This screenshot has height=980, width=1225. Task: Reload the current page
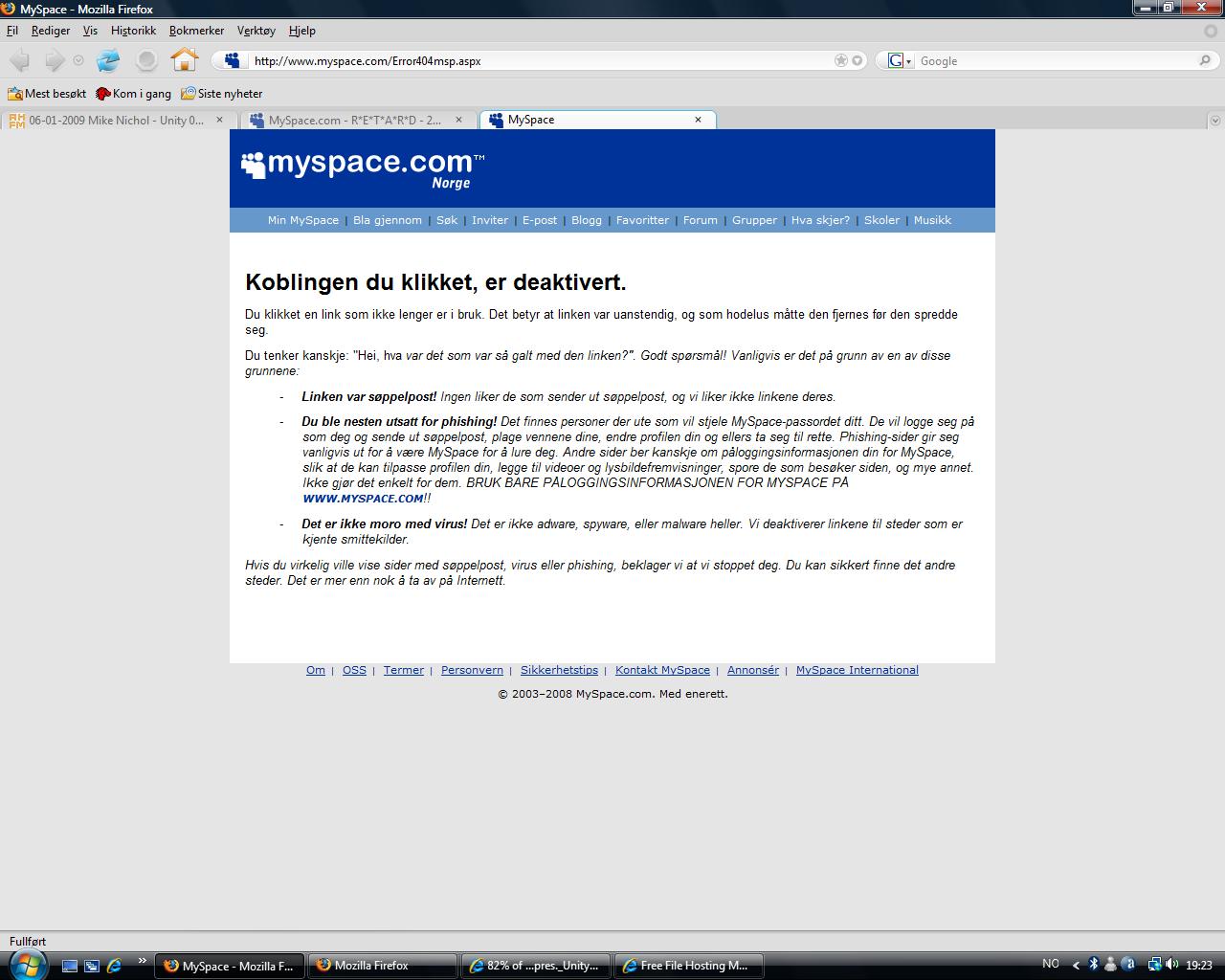(x=108, y=60)
